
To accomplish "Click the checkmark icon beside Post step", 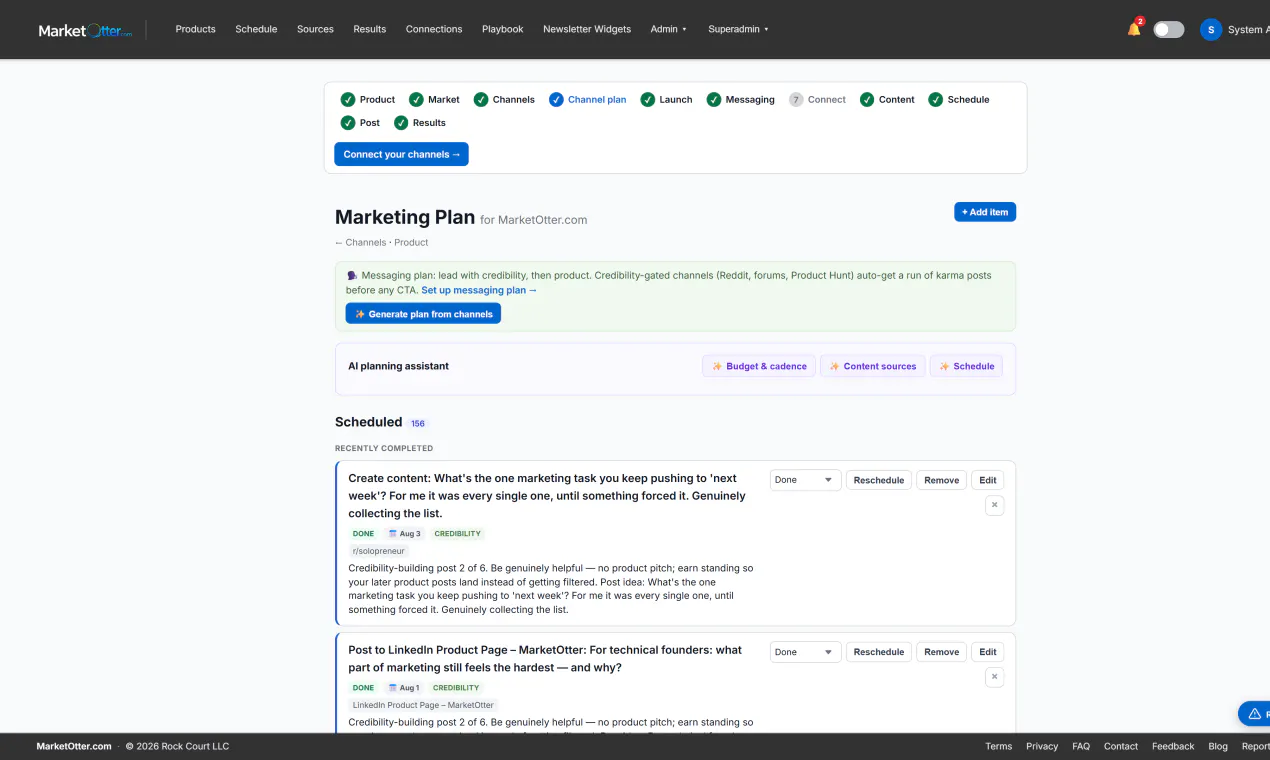I will [x=348, y=122].
